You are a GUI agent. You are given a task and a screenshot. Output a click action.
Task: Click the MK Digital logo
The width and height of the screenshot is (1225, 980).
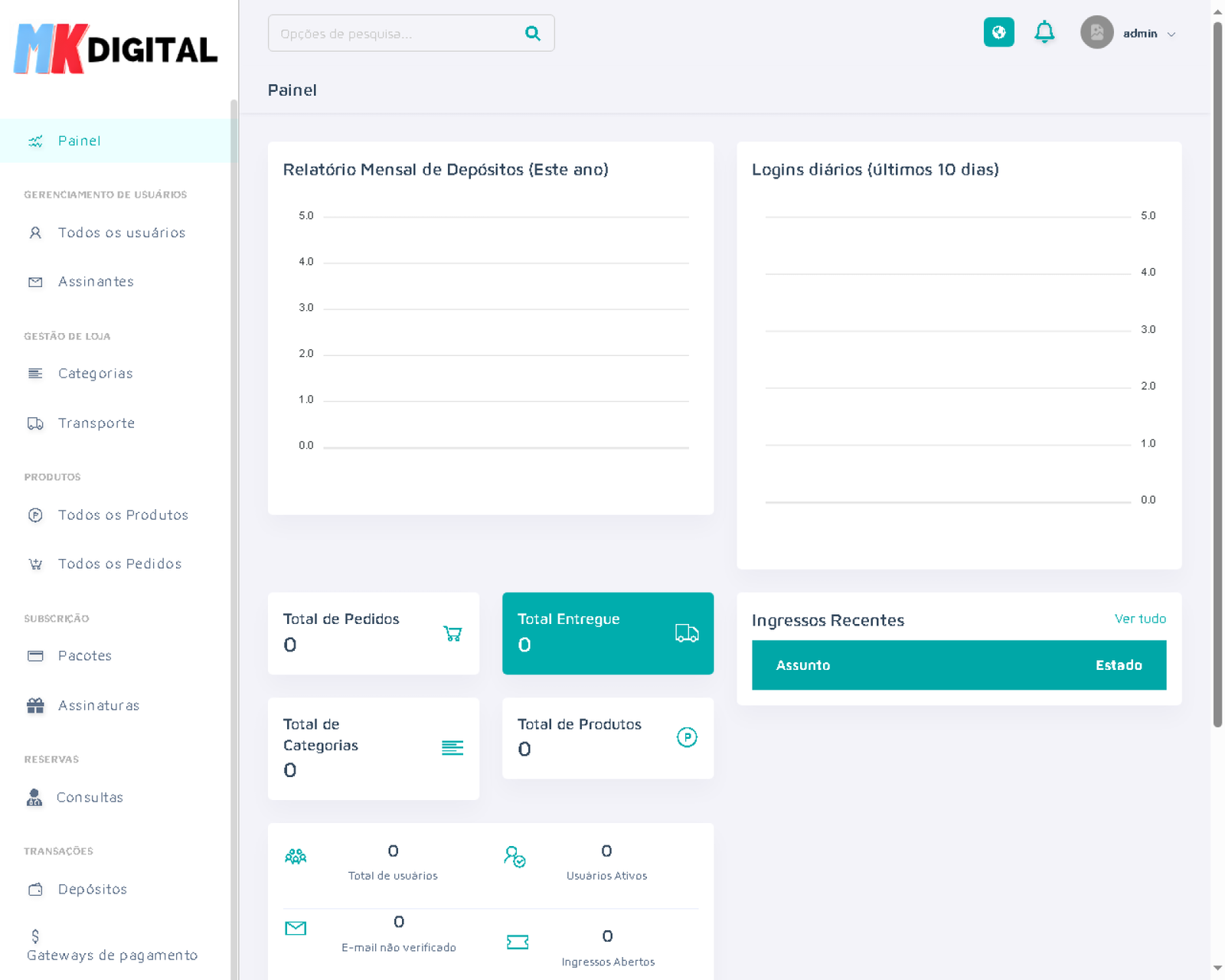click(x=116, y=49)
